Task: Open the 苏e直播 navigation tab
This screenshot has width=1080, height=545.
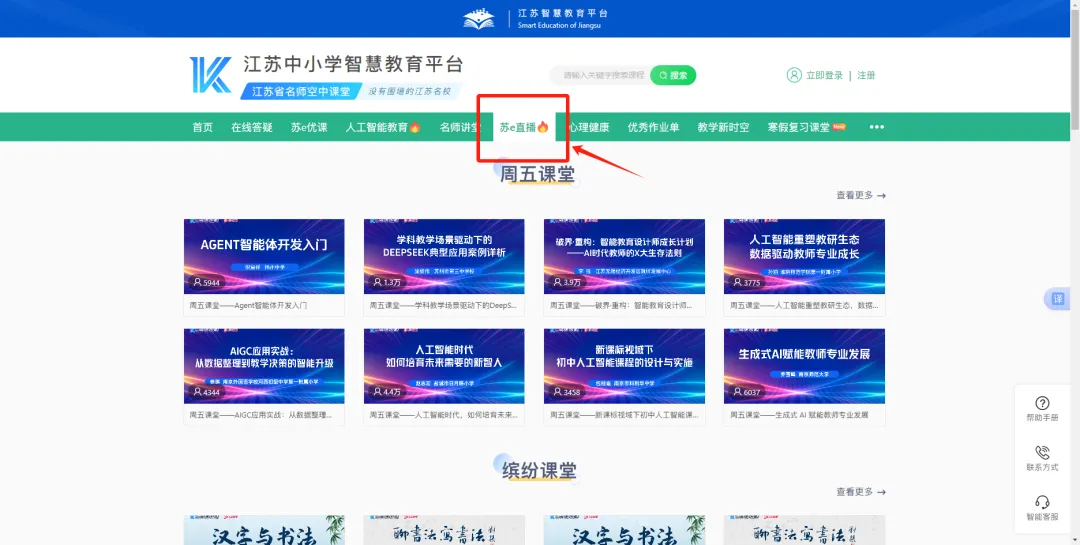Action: pos(524,127)
